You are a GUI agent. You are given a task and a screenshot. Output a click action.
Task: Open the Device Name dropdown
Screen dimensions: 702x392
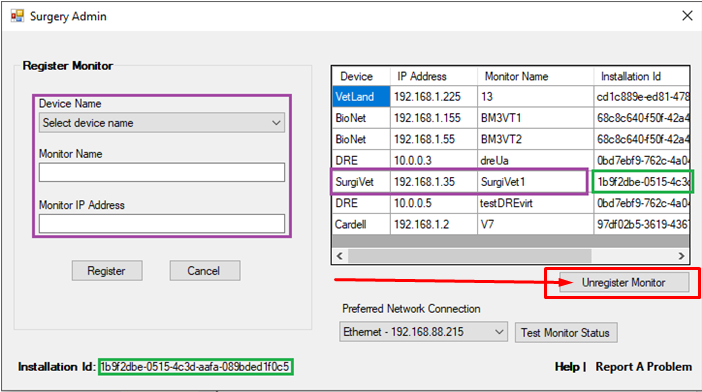pos(162,123)
